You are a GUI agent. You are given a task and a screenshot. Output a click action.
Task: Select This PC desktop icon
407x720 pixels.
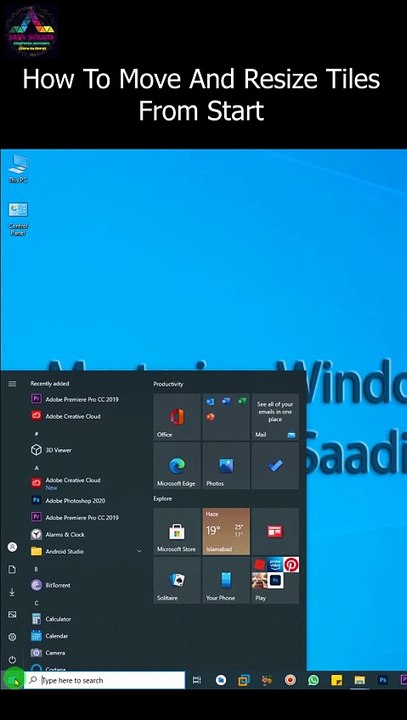point(18,169)
